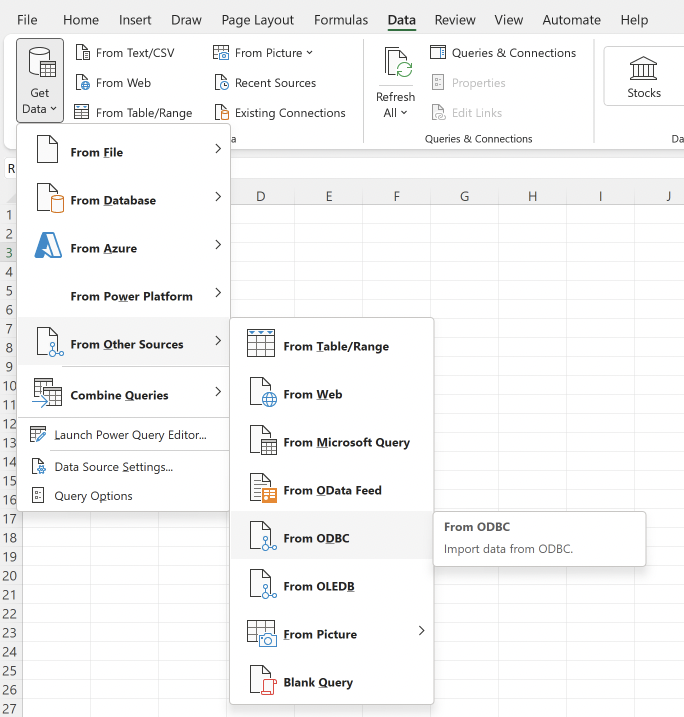Select Launch Power Query Editor entry
The height and width of the screenshot is (717, 684).
pos(123,434)
